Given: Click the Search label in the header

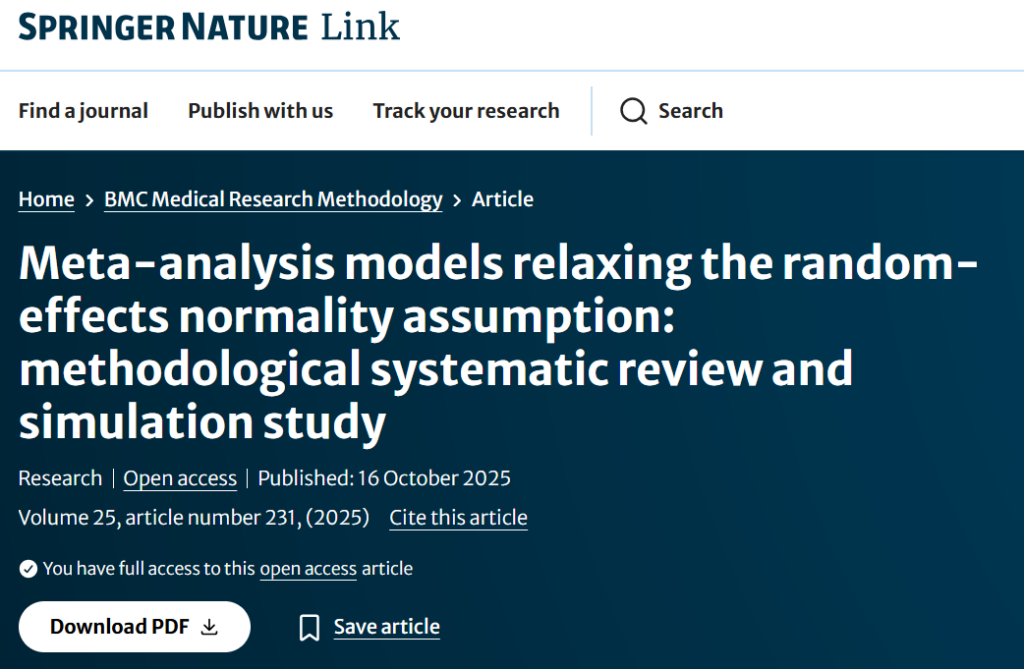Looking at the screenshot, I should [690, 111].
